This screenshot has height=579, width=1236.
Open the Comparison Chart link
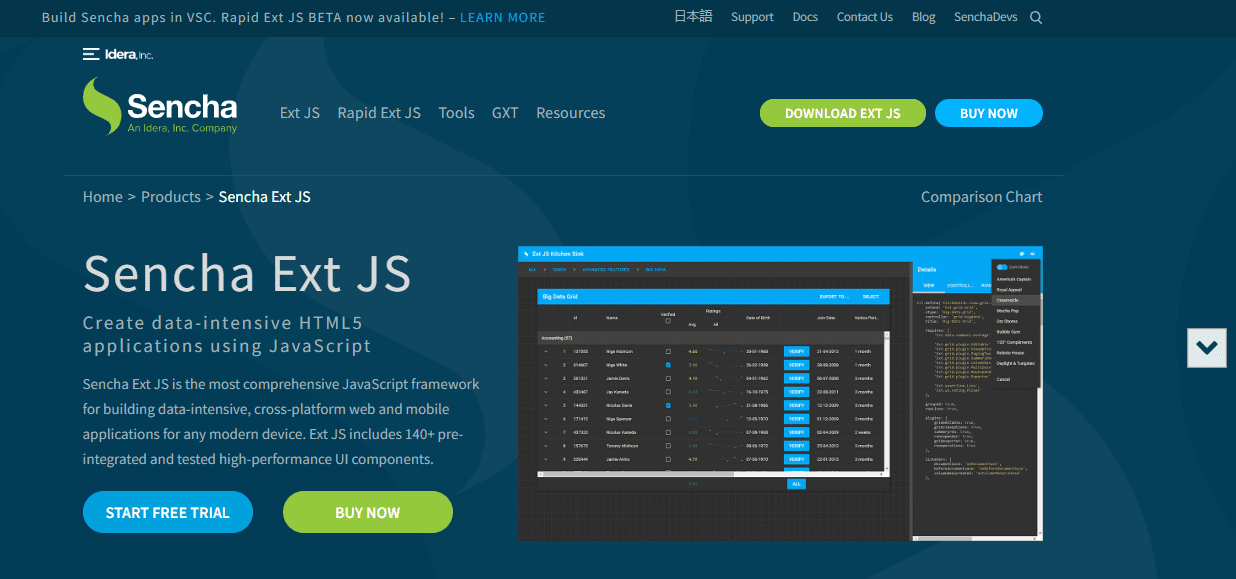click(981, 197)
